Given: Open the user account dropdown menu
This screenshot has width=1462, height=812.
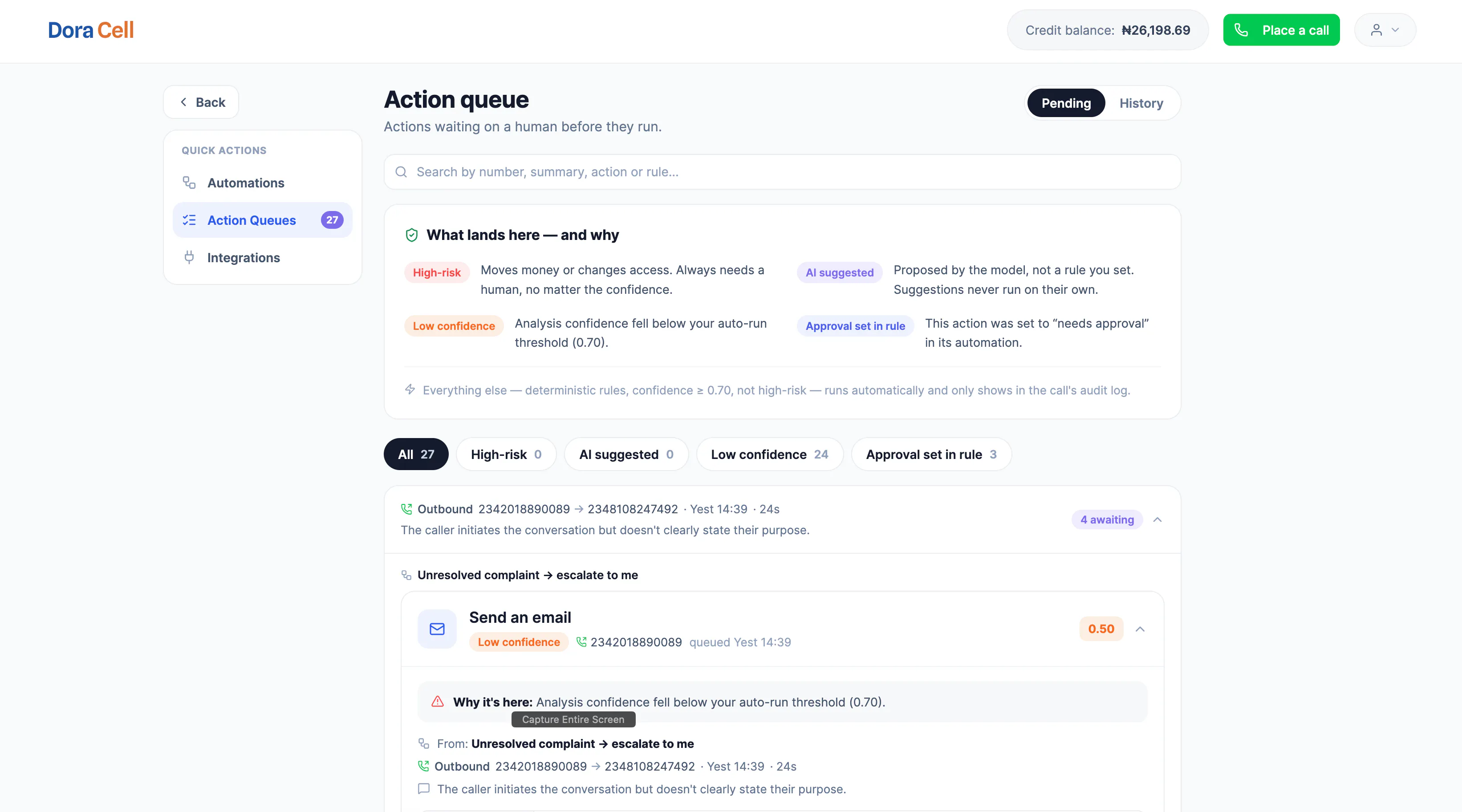Looking at the screenshot, I should (1385, 30).
